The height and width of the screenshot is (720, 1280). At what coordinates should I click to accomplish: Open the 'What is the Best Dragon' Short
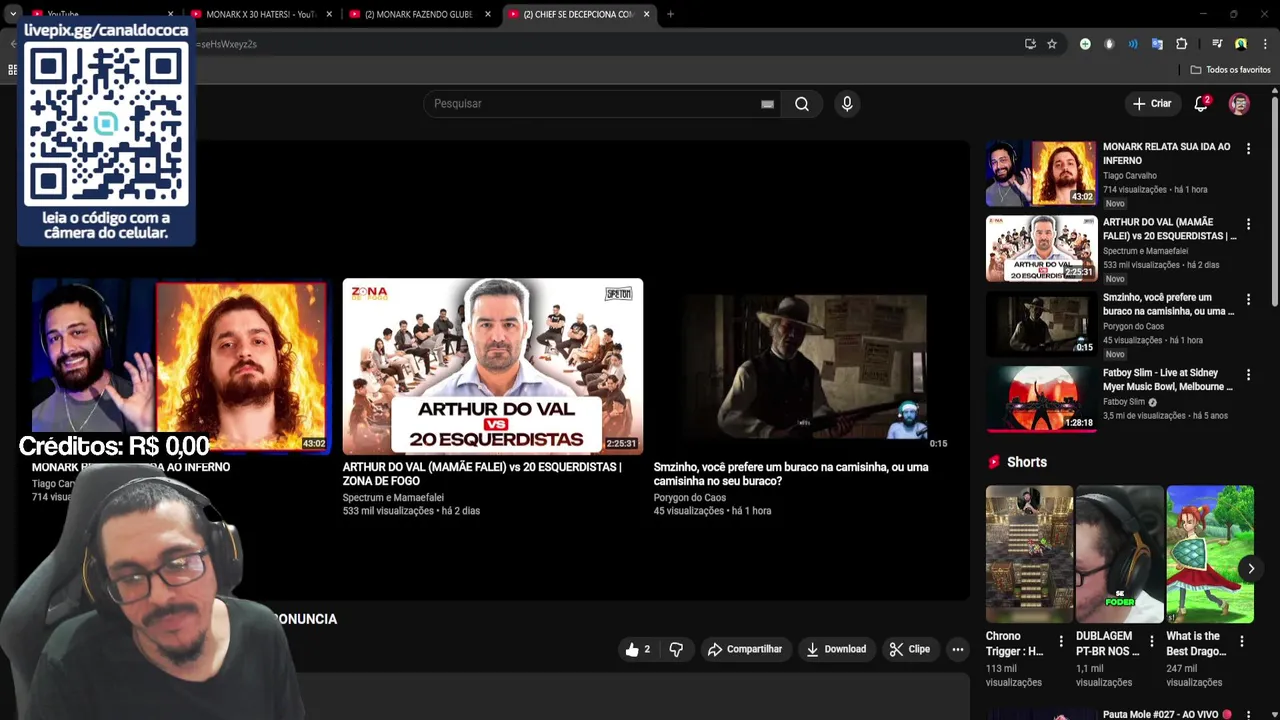point(1209,555)
